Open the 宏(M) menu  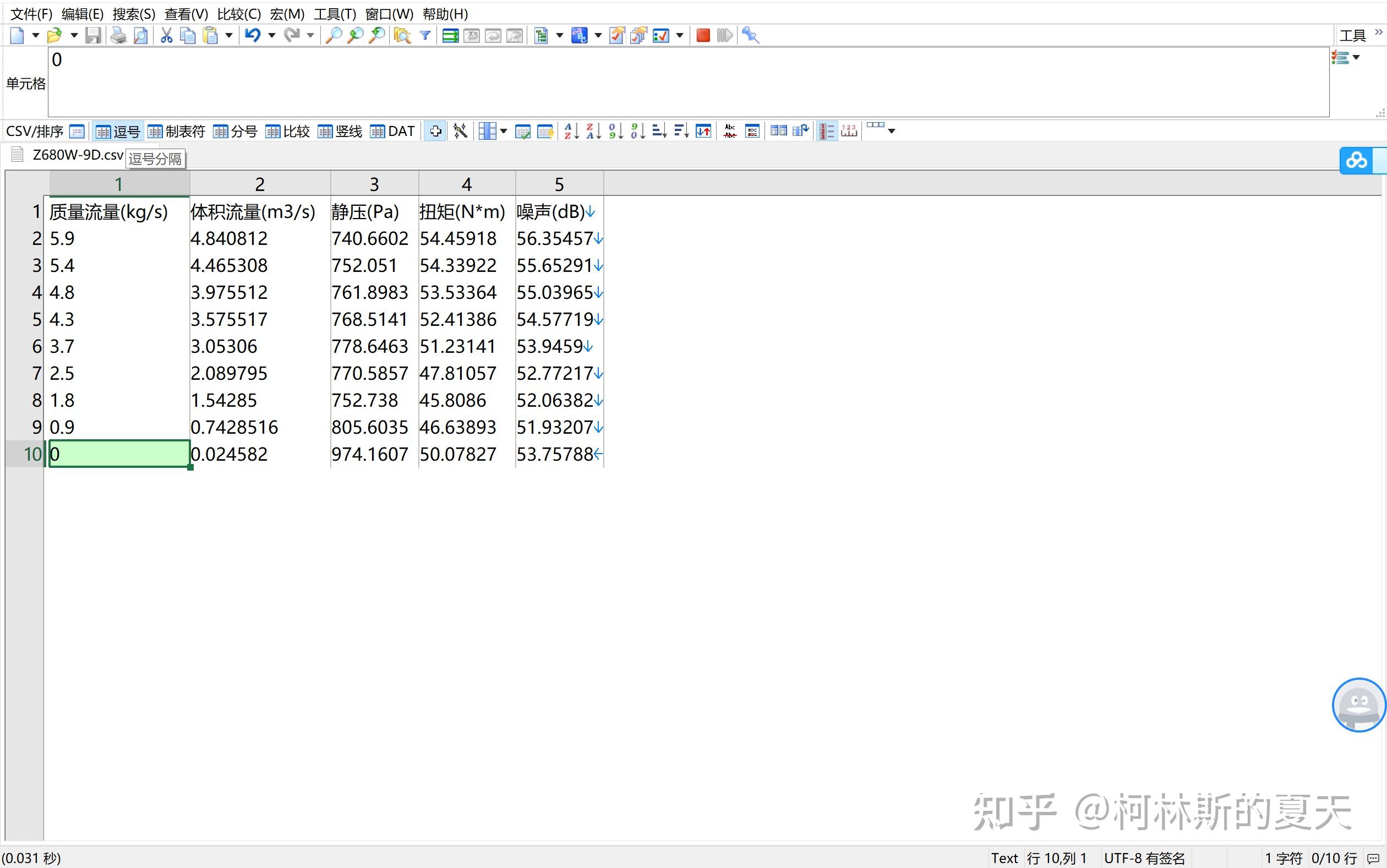click(x=287, y=14)
